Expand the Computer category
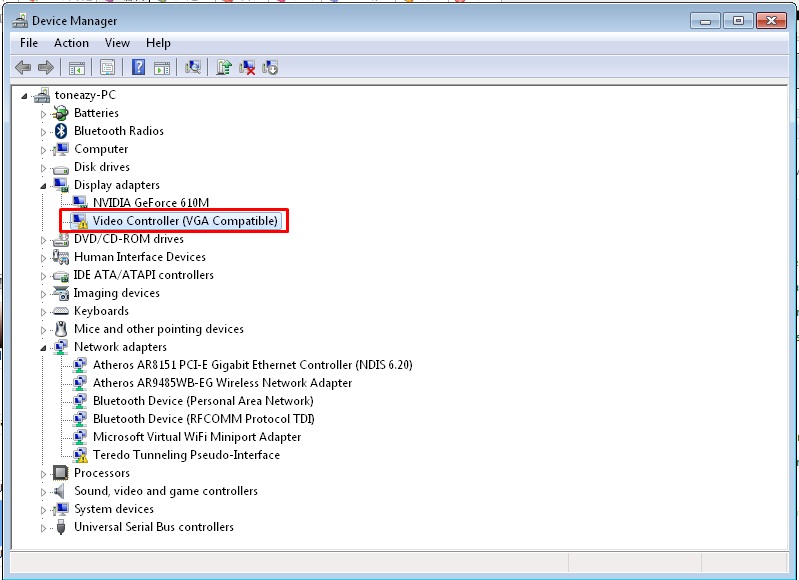Screen dimensions: 799x580 pos(43,150)
